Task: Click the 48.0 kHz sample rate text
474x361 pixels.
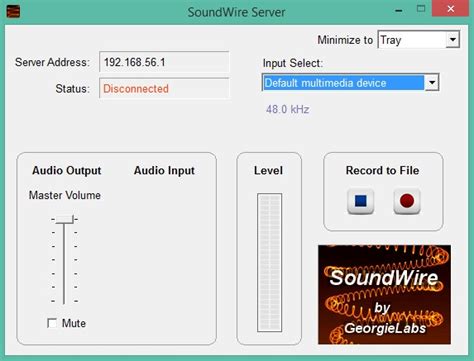Action: (x=288, y=109)
